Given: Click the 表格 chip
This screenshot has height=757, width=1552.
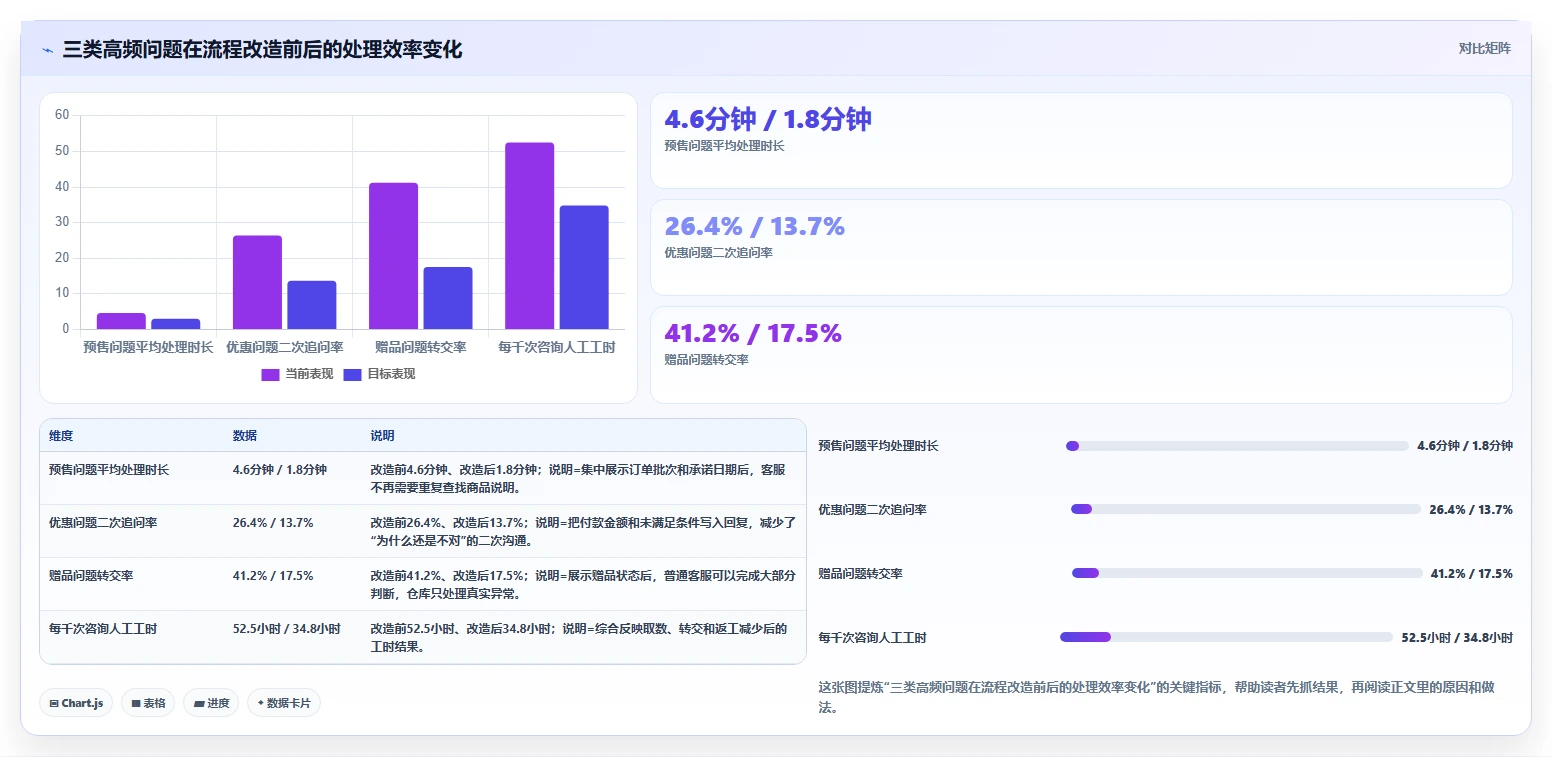Looking at the screenshot, I should [148, 703].
